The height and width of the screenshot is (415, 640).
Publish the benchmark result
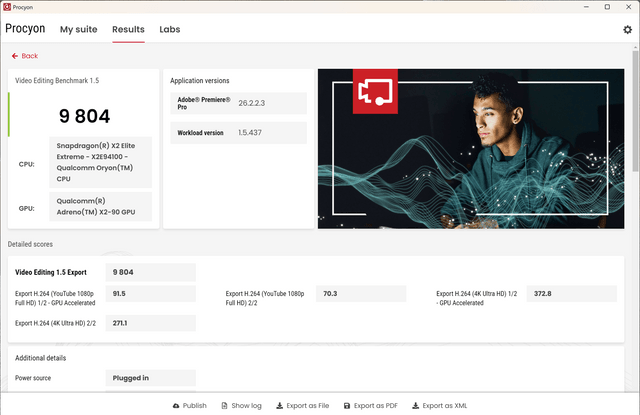190,406
